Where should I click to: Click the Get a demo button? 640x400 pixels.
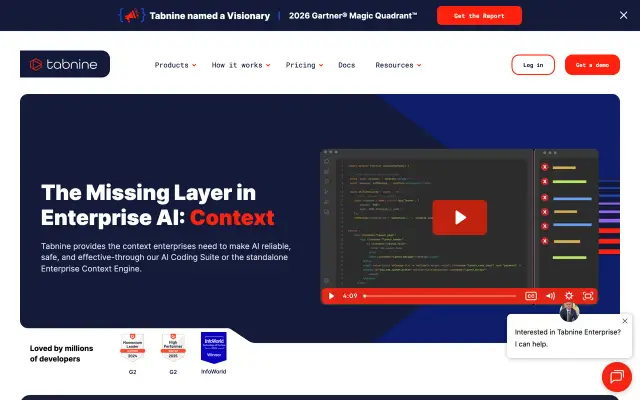[592, 64]
